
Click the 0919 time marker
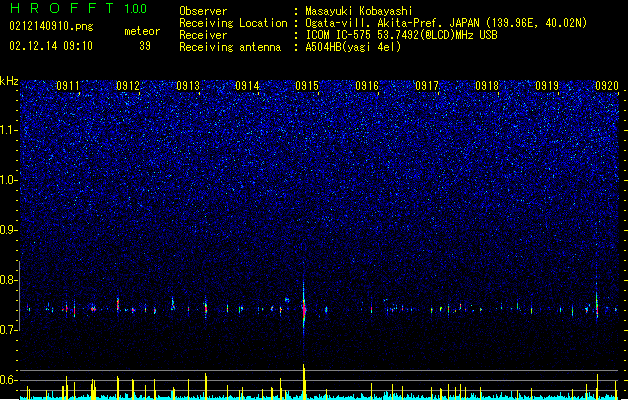click(x=547, y=86)
